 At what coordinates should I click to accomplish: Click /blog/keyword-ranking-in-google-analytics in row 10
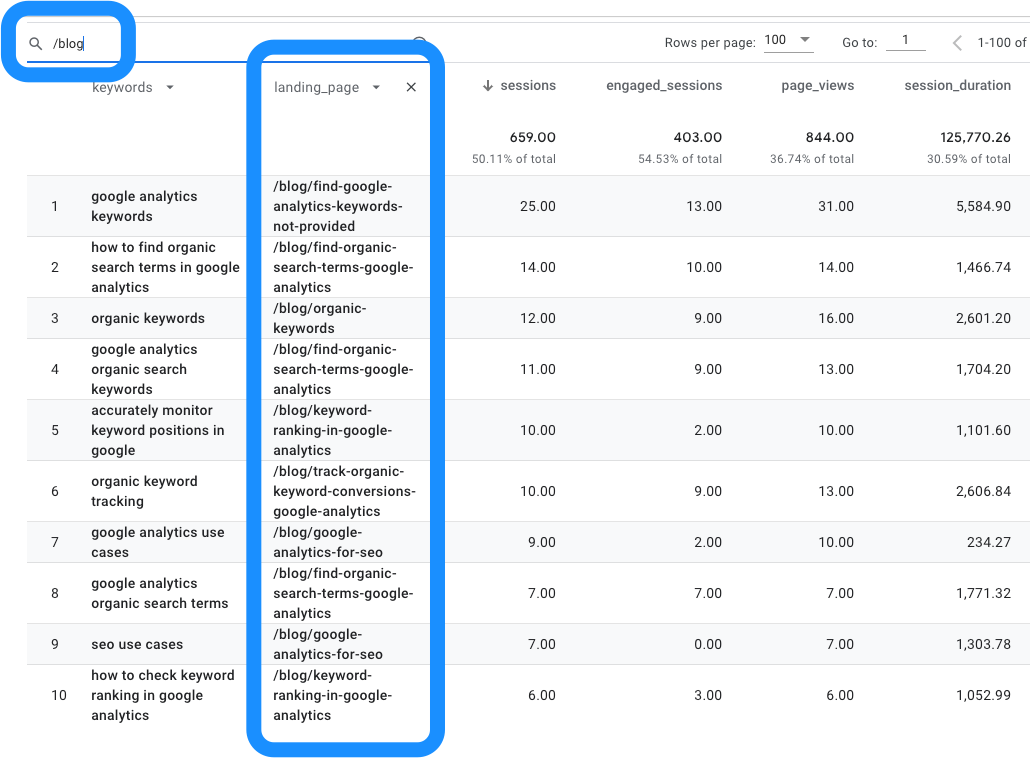click(x=332, y=695)
